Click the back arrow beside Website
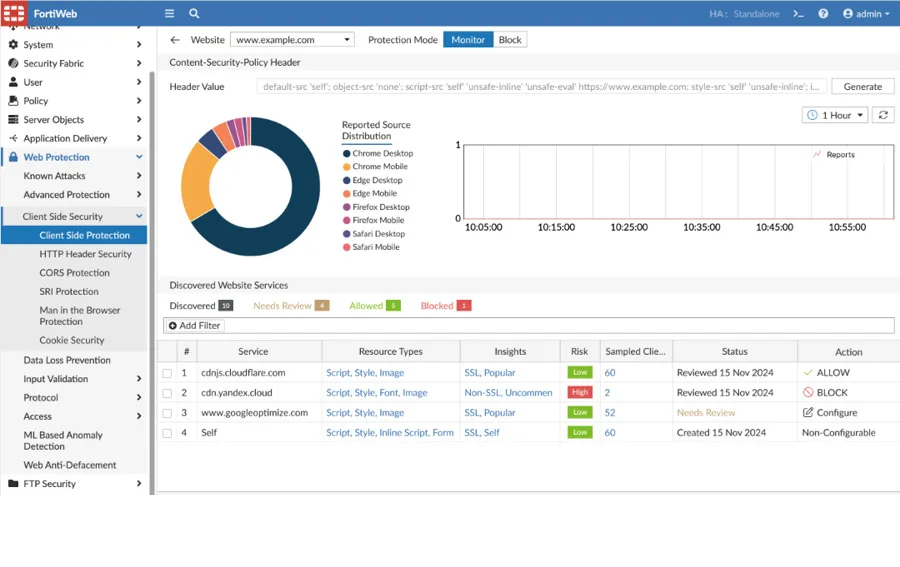900x567 pixels. (x=175, y=40)
